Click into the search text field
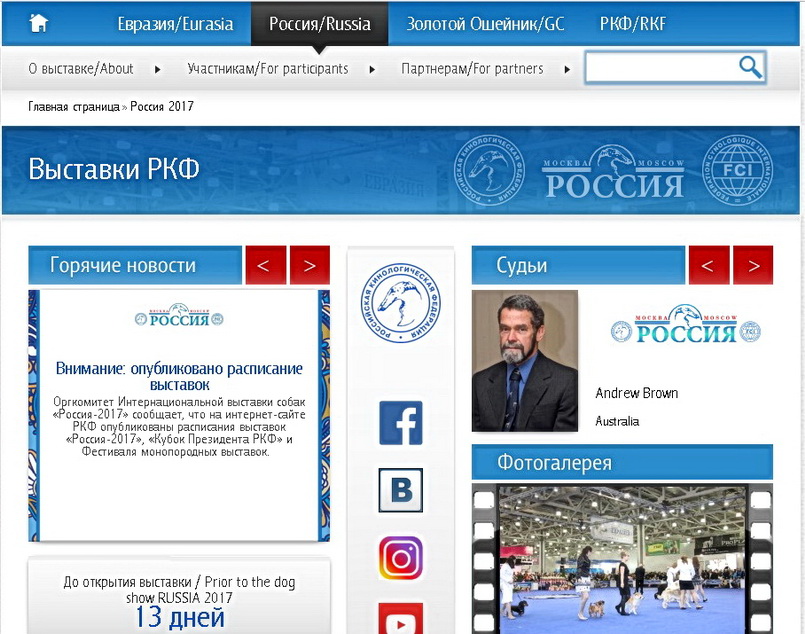 661,67
